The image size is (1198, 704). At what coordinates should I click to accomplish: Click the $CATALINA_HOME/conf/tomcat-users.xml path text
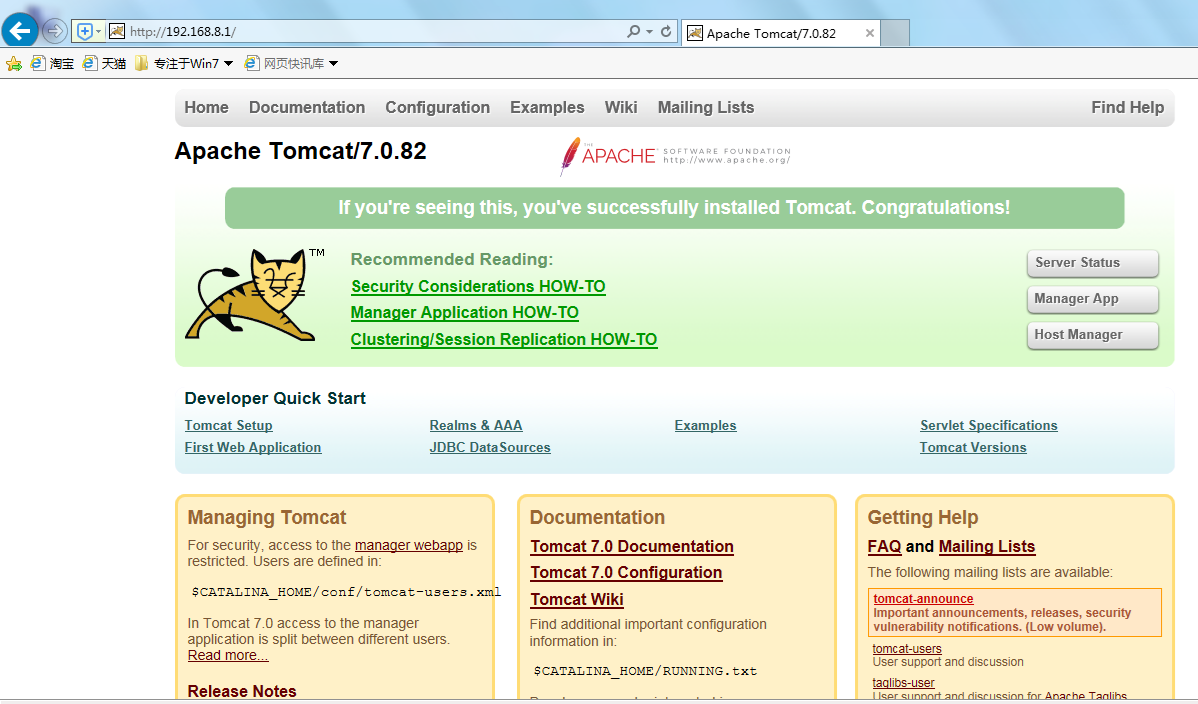346,592
